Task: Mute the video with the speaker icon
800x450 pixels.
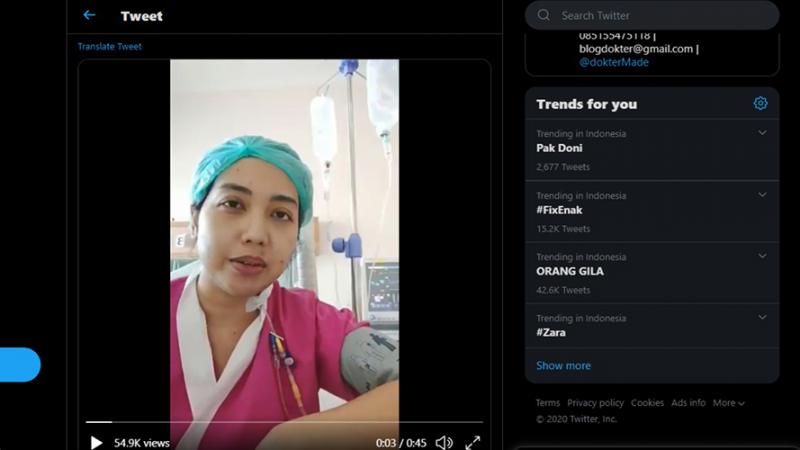Action: [x=444, y=442]
